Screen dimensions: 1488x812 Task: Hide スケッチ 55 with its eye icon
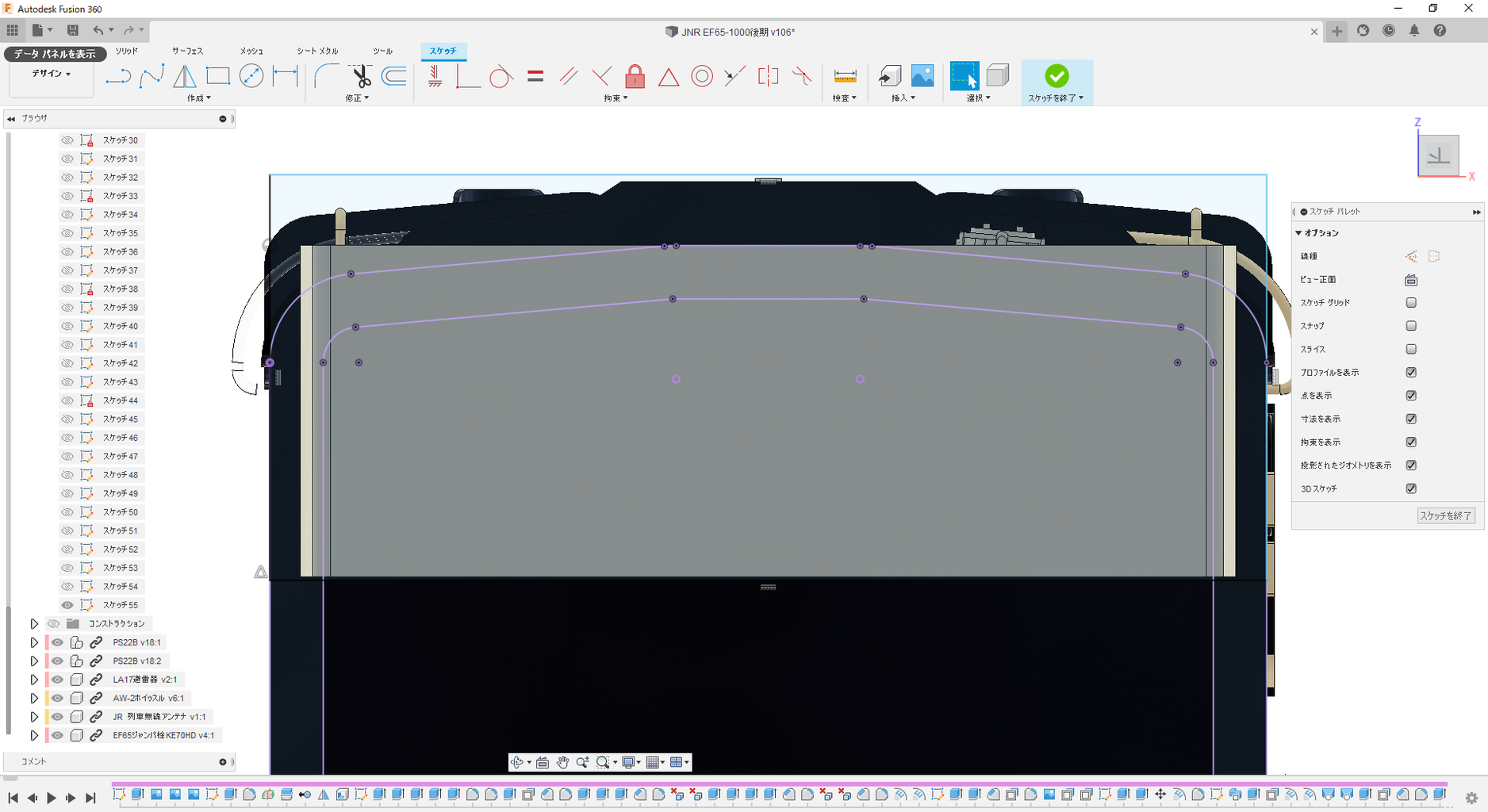[67, 605]
